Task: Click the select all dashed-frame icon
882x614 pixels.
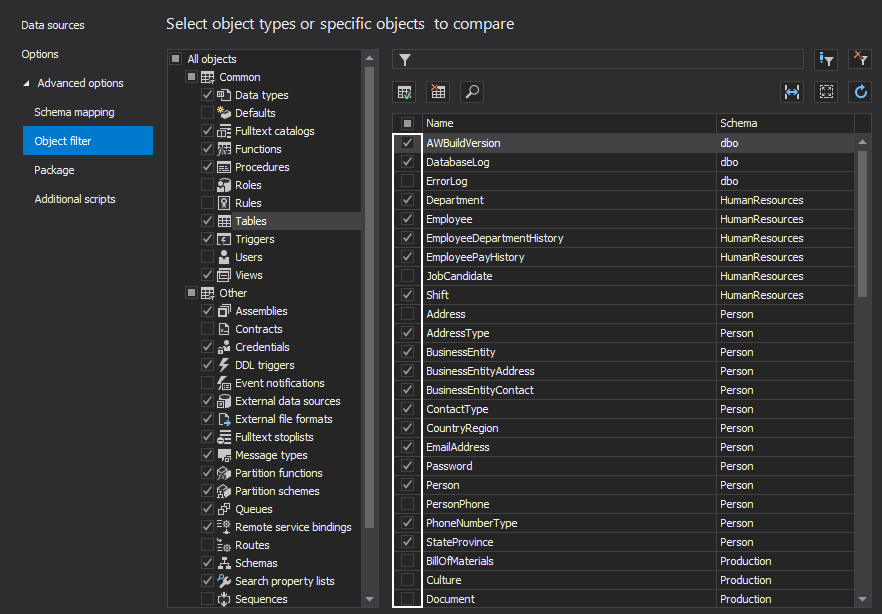Action: click(826, 92)
